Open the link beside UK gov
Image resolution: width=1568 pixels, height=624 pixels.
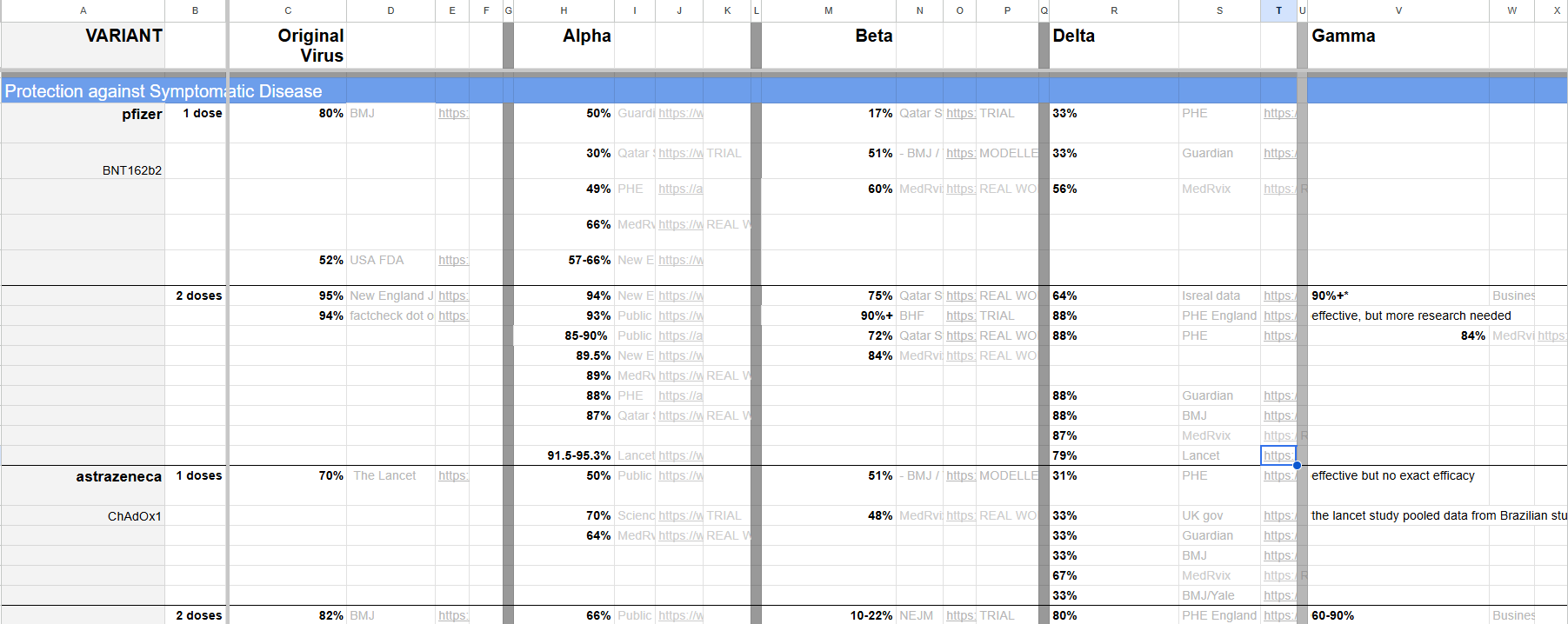(x=1277, y=515)
